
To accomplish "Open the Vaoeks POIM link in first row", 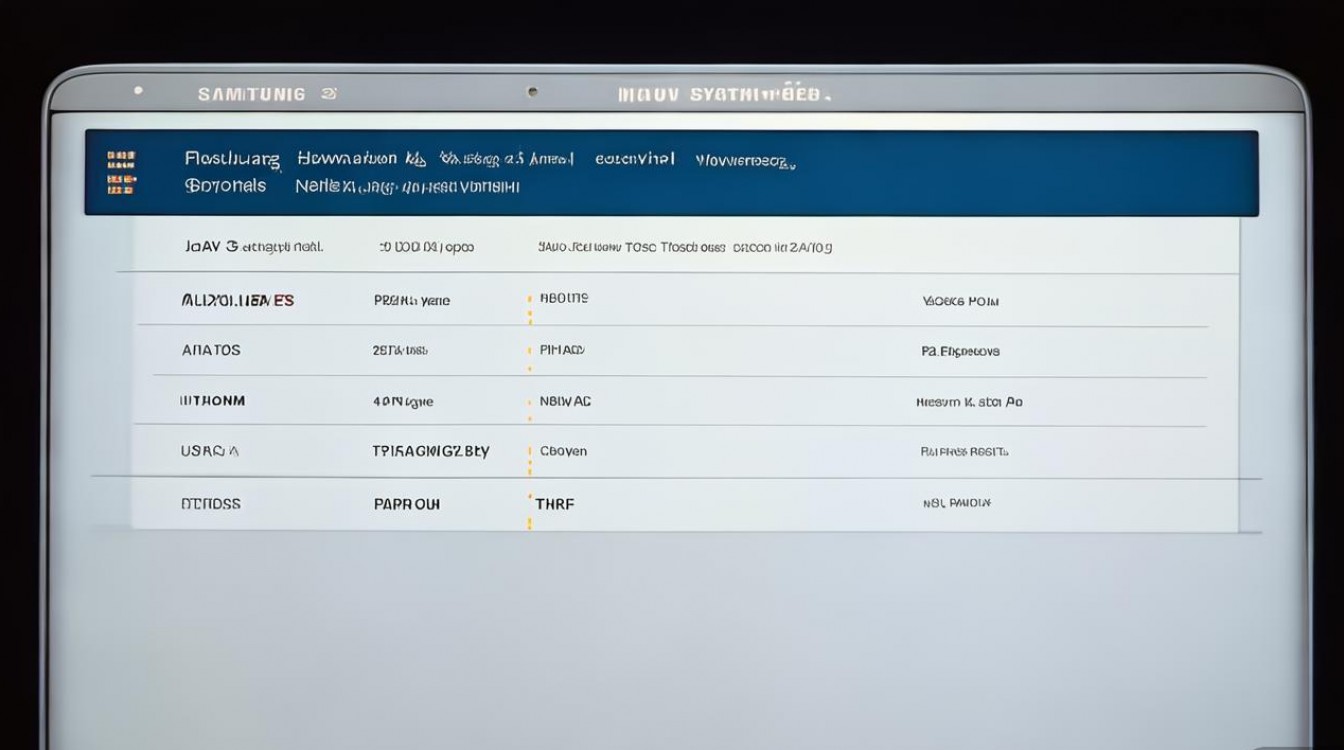I will [960, 301].
